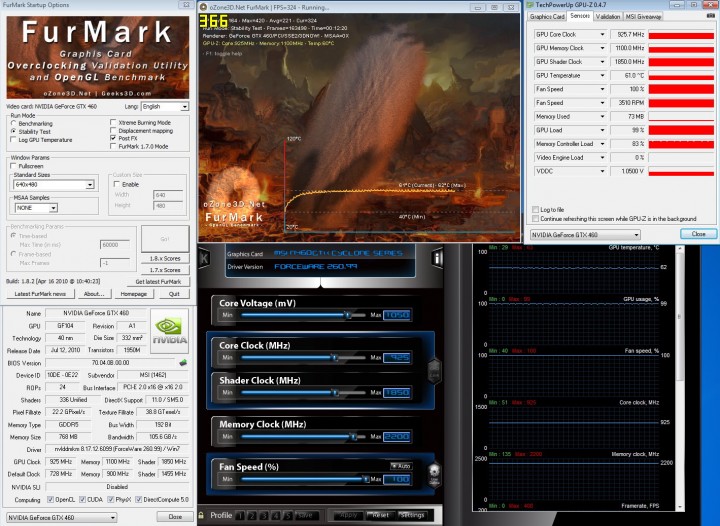Click the About... button
Screen dimensions: 720x526
click(94, 294)
